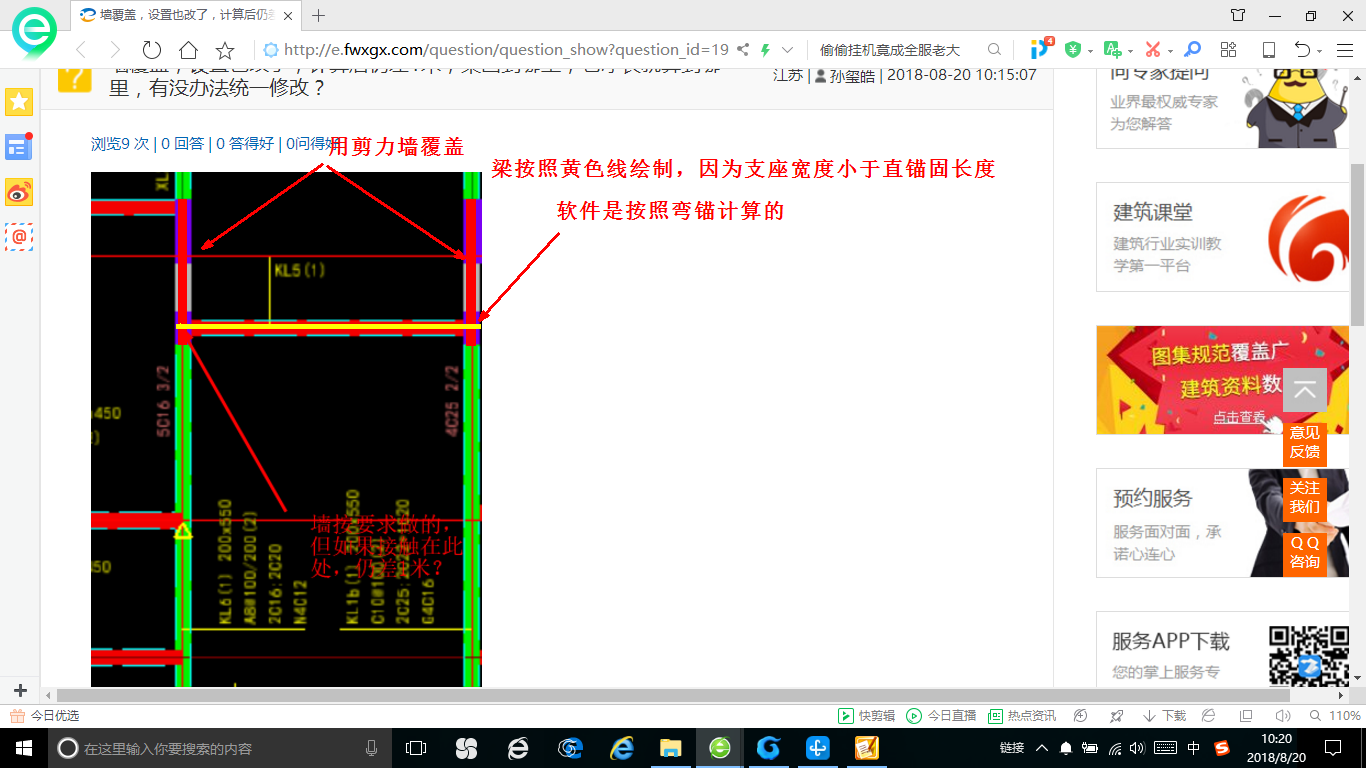Open the page translate extension
The image size is (1366, 768).
point(1112,50)
